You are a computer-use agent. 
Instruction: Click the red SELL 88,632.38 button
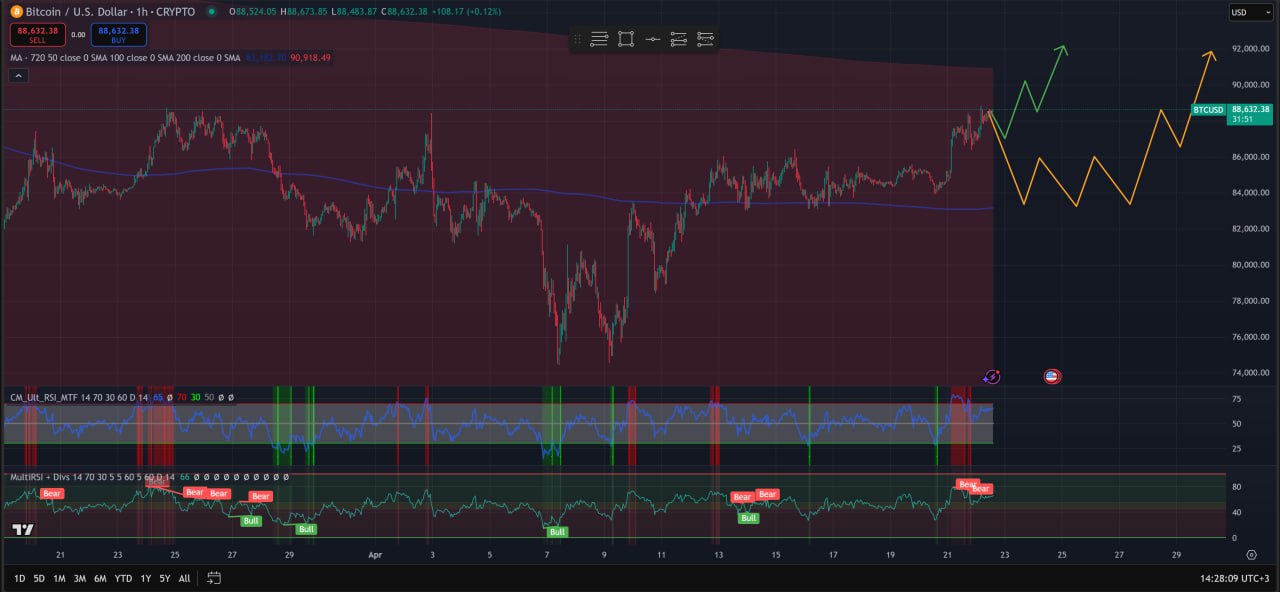pos(37,35)
